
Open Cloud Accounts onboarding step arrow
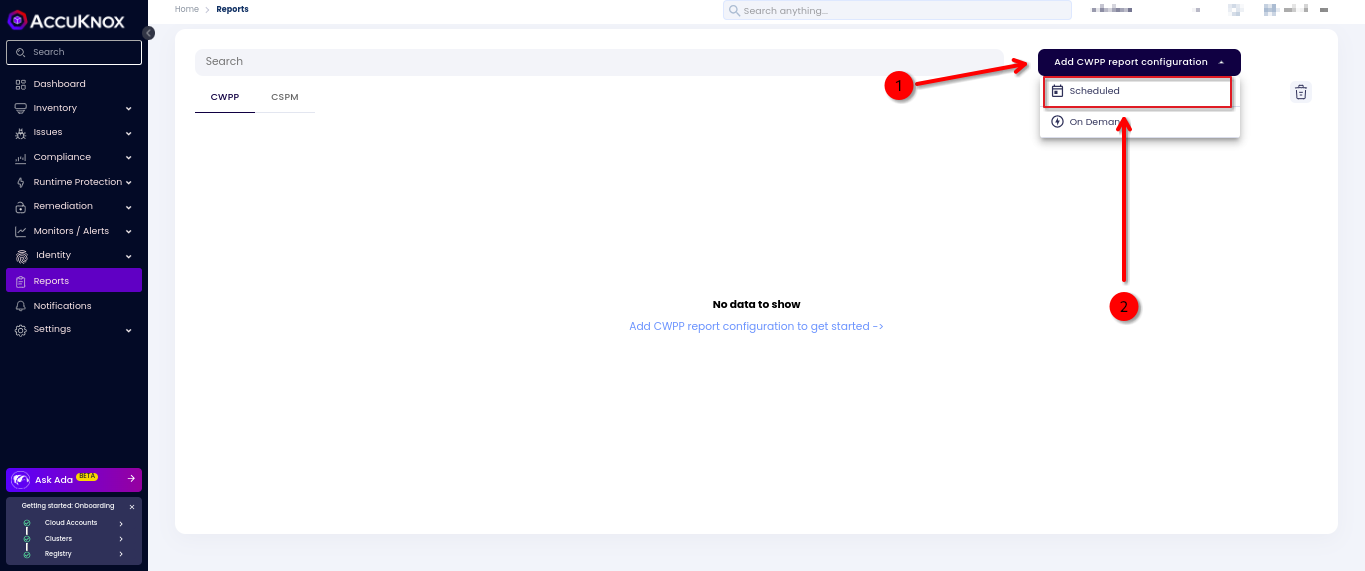click(x=121, y=523)
